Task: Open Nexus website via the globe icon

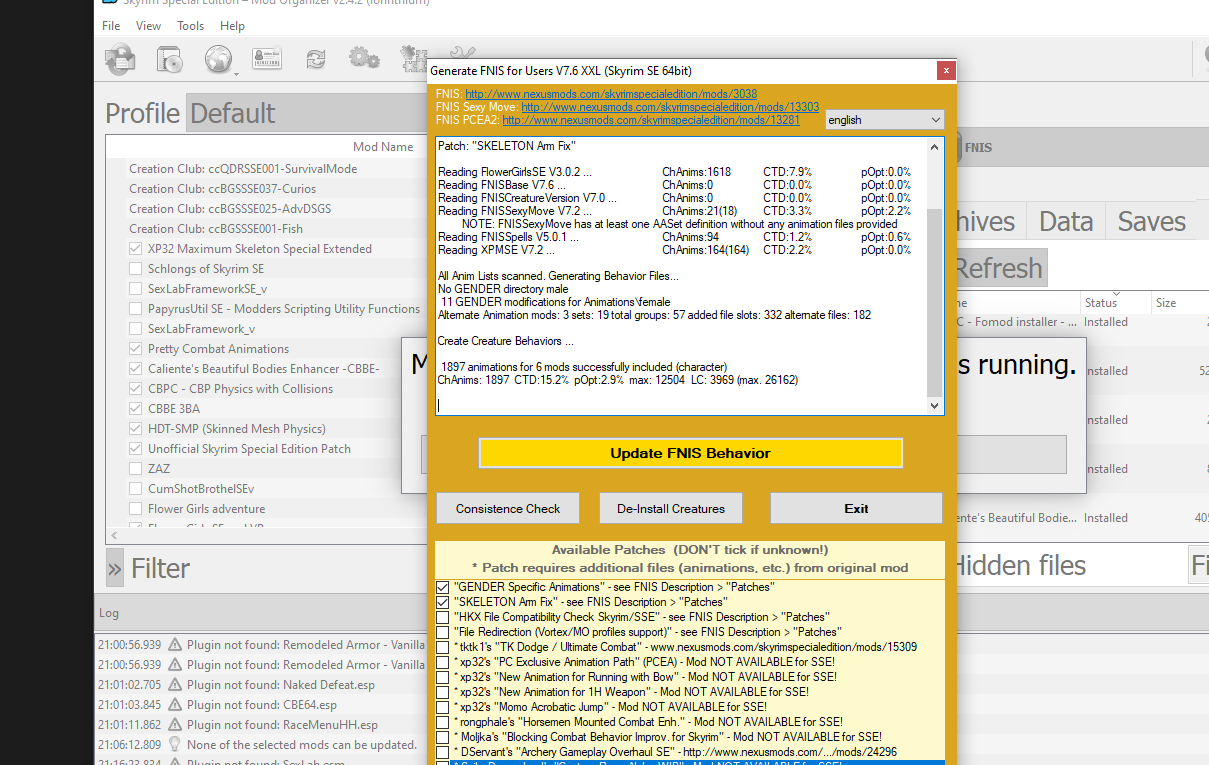Action: pos(217,60)
